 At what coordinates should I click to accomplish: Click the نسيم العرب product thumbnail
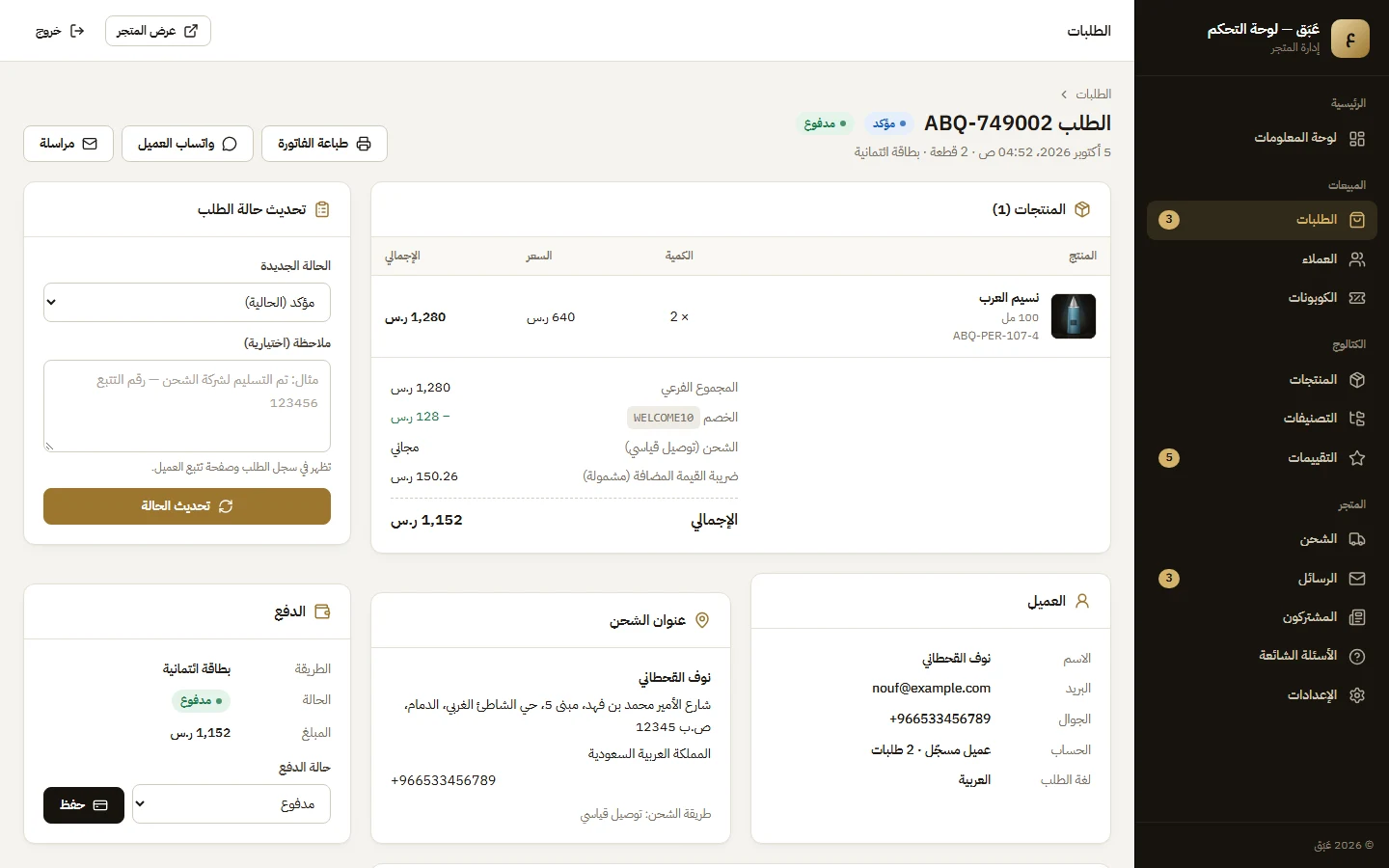(x=1074, y=316)
